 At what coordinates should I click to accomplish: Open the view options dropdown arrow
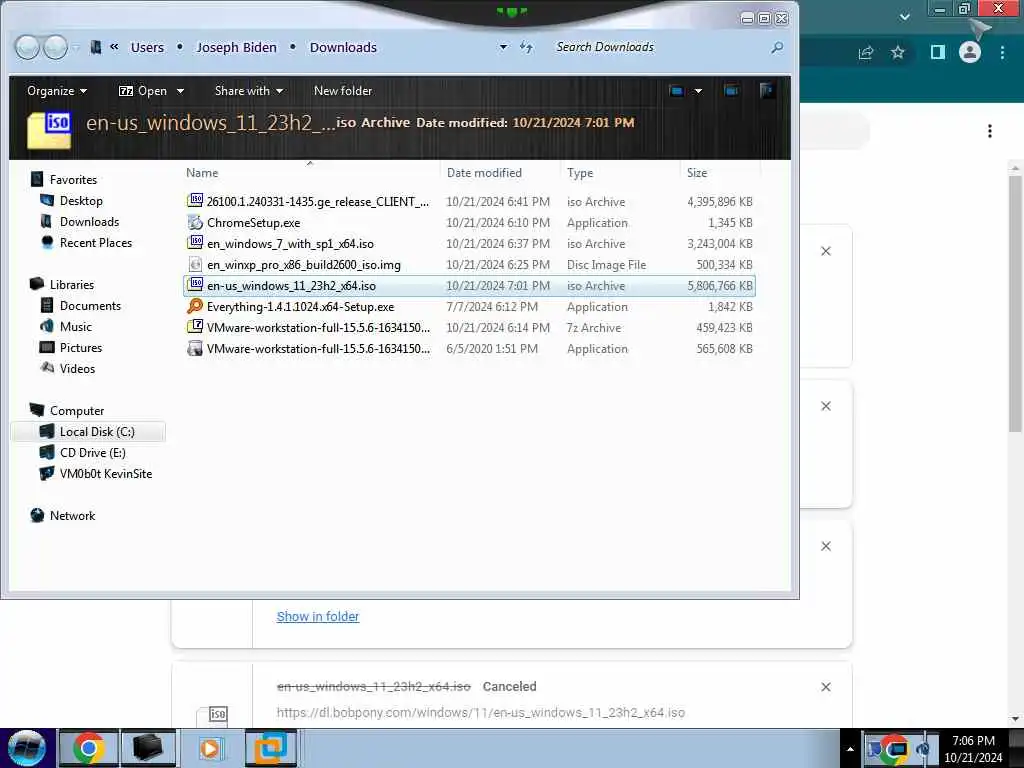698,91
